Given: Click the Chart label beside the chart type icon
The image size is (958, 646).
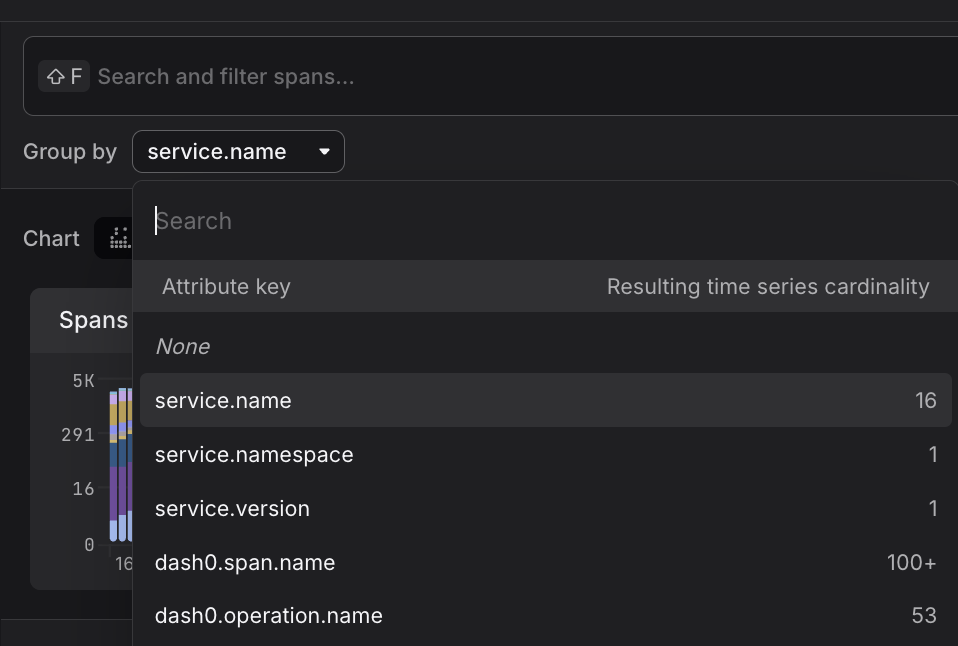Looking at the screenshot, I should (51, 239).
